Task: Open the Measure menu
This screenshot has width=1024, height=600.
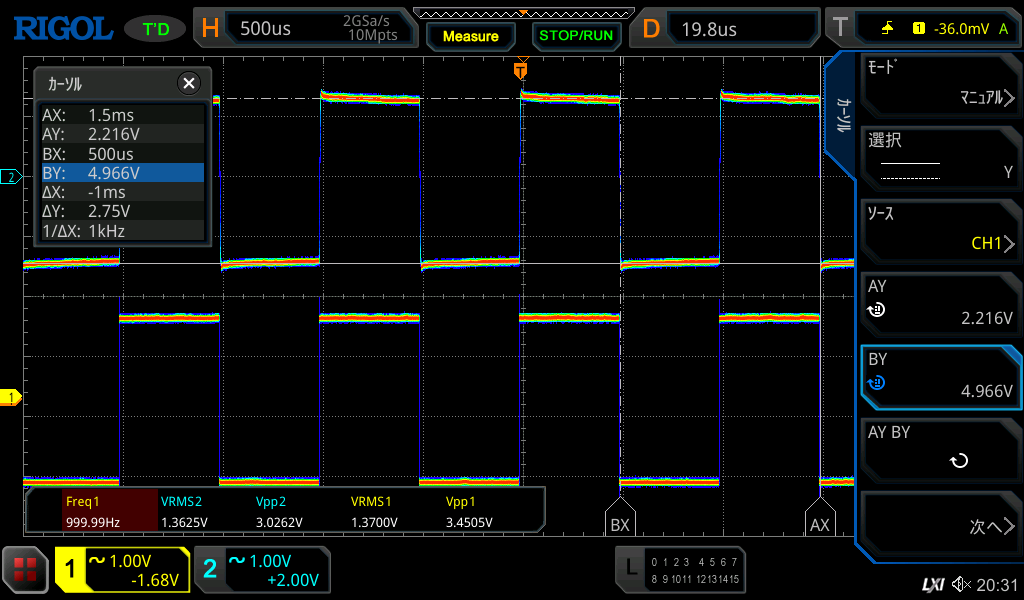Action: coord(470,36)
